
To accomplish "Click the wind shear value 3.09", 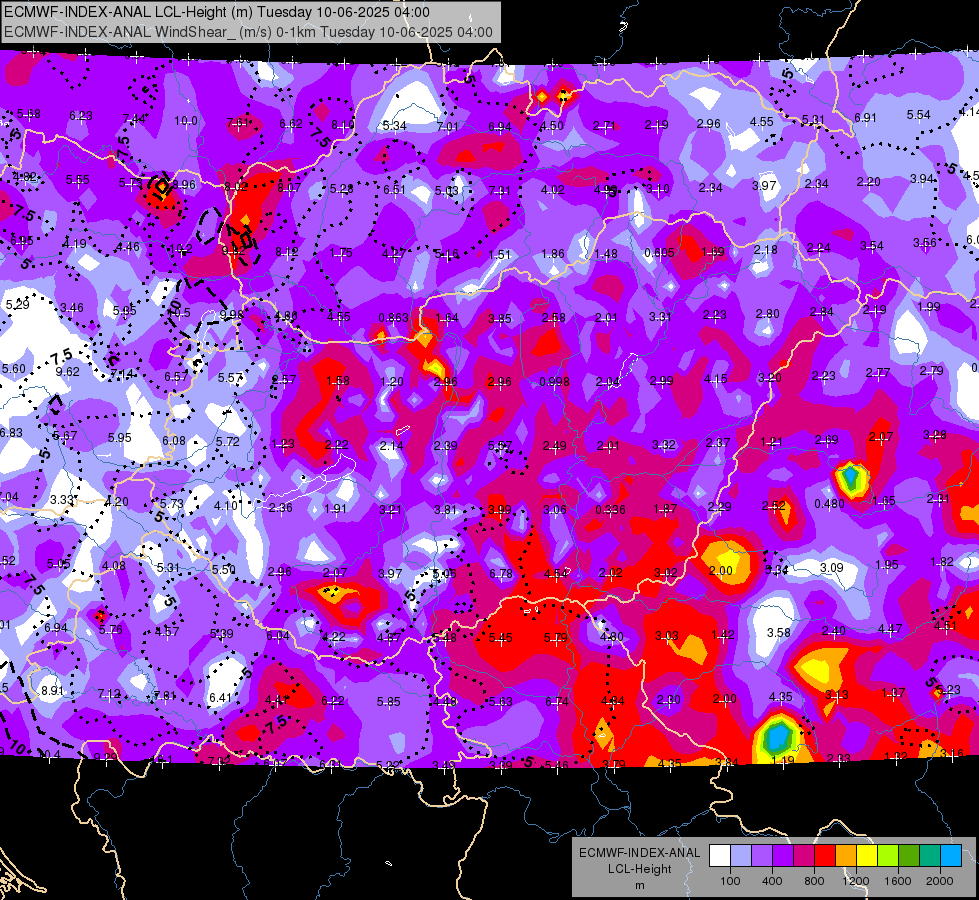I will [x=832, y=567].
